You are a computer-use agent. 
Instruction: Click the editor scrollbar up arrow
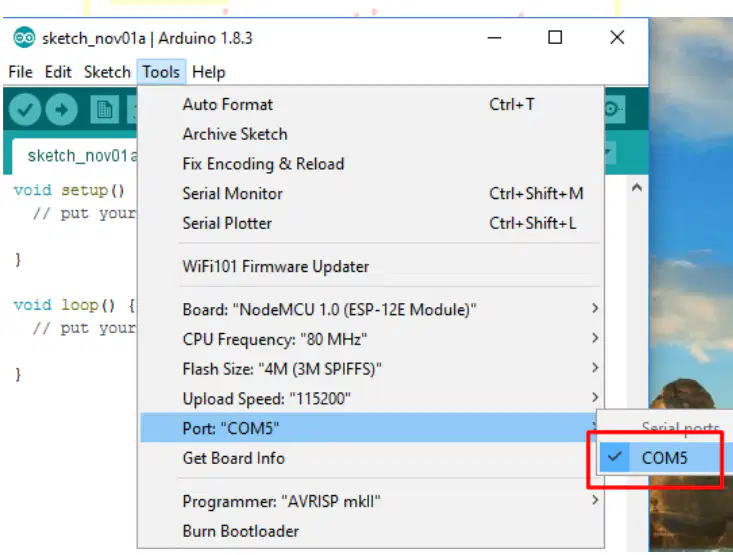[x=636, y=188]
